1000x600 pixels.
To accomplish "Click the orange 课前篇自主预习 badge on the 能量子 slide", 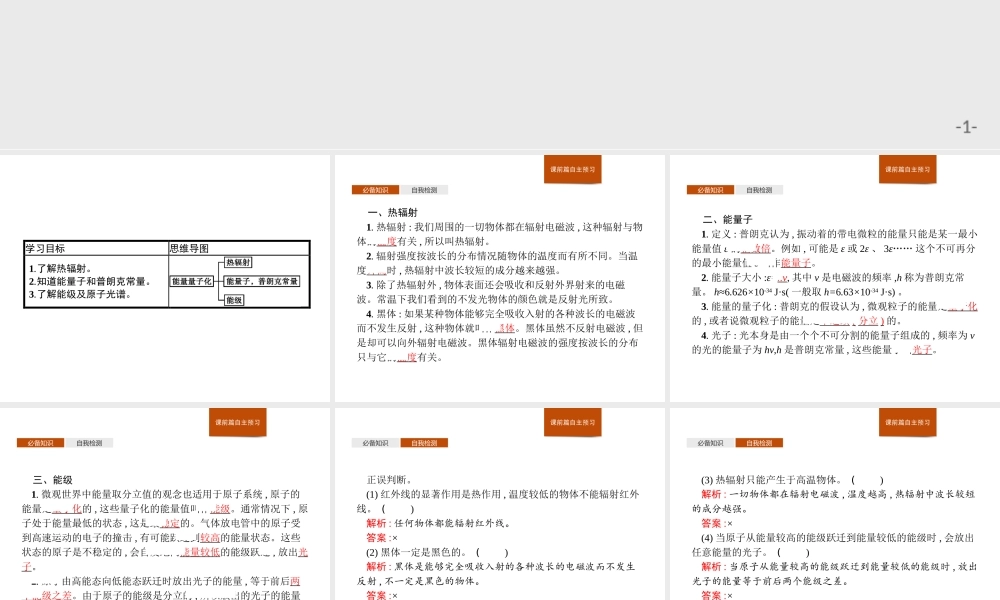I will [x=908, y=169].
